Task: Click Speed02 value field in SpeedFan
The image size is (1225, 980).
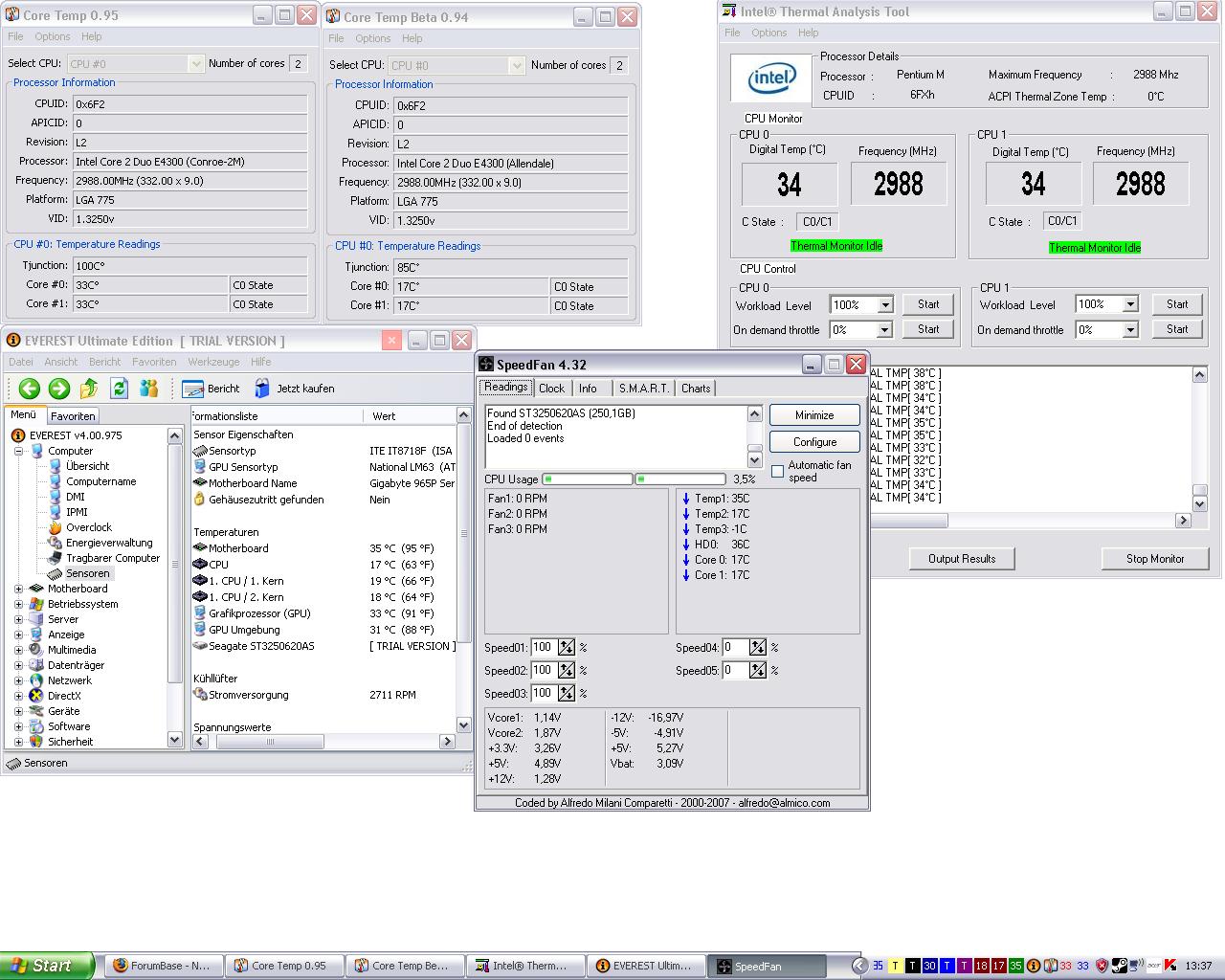Action: tap(545, 671)
